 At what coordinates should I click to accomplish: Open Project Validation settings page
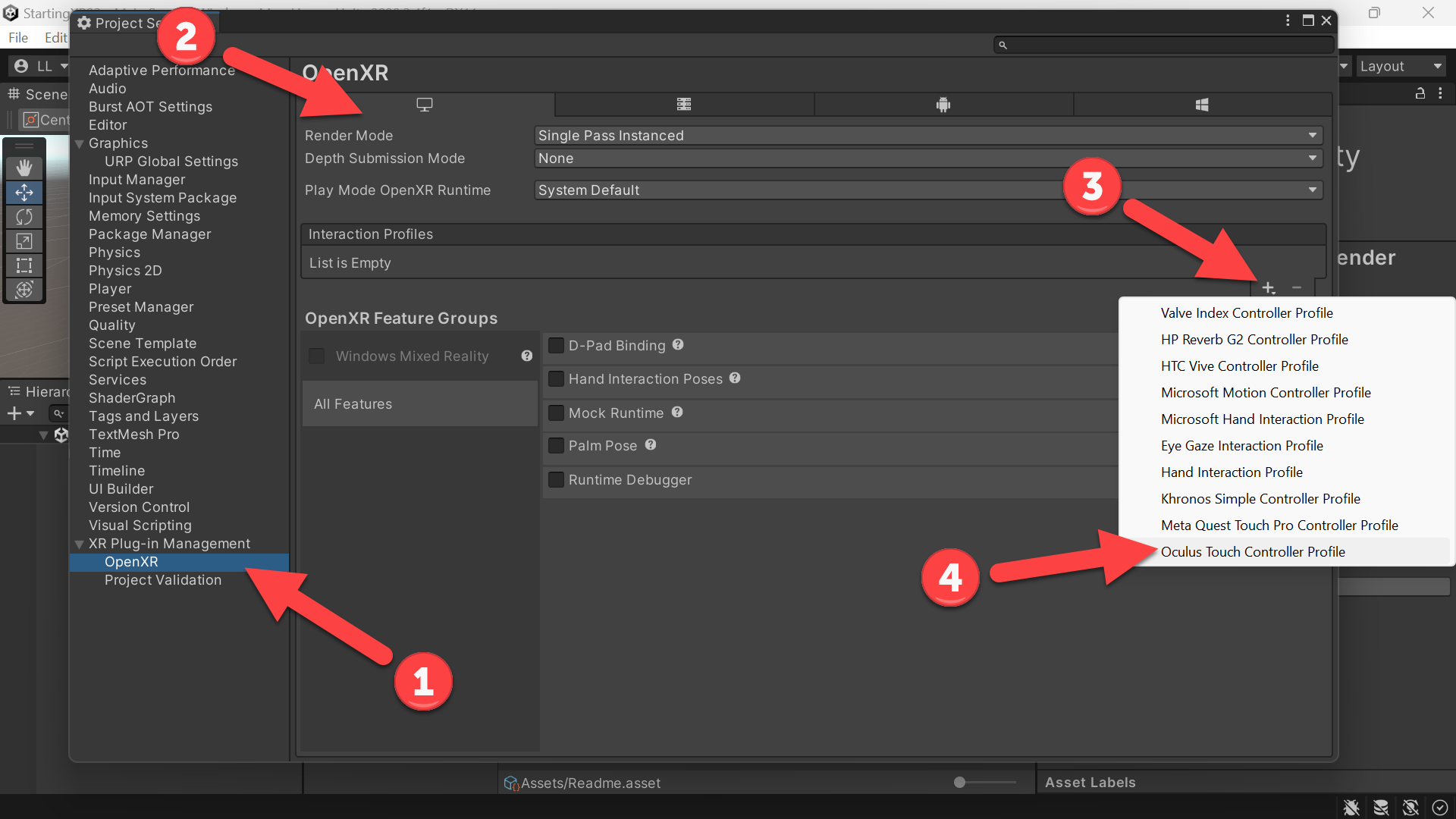coord(163,580)
